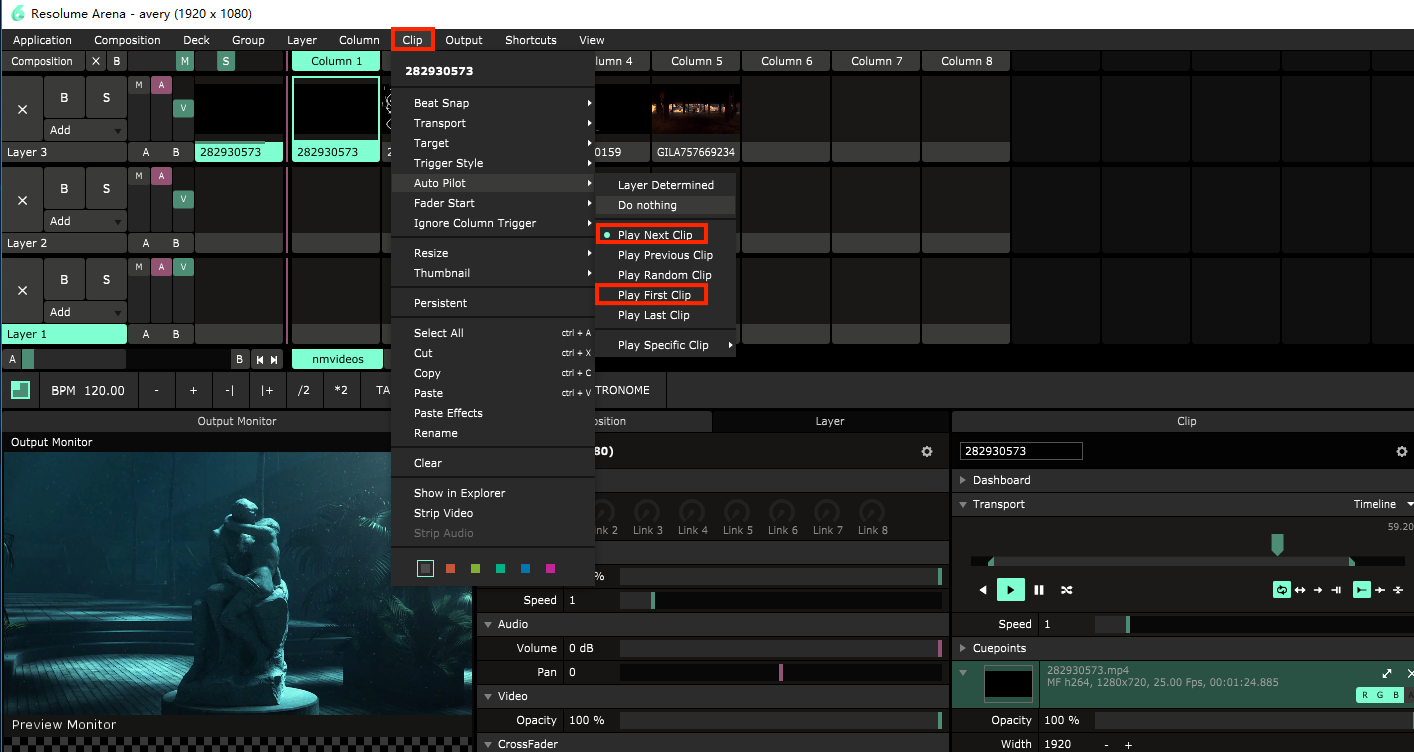
Task: Open the Output menu
Action: pos(463,40)
